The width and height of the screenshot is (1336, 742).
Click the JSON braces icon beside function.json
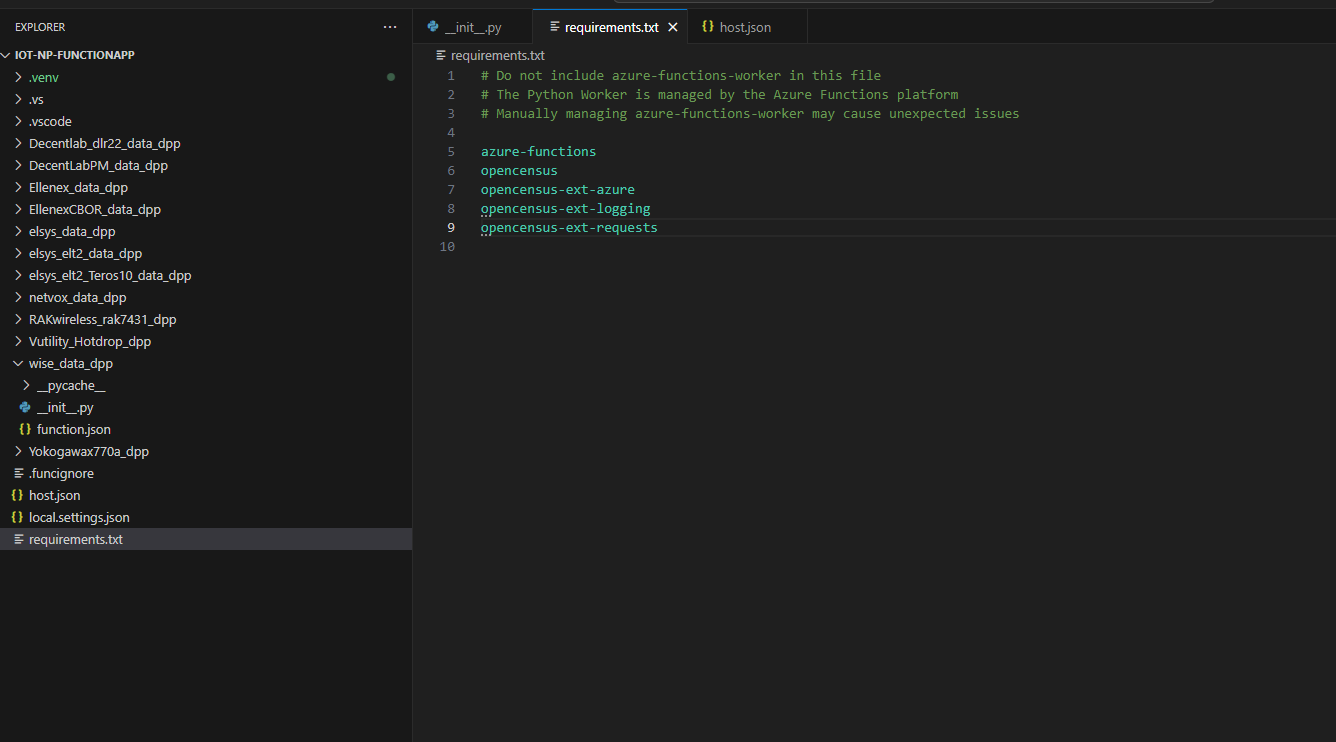[x=25, y=429]
